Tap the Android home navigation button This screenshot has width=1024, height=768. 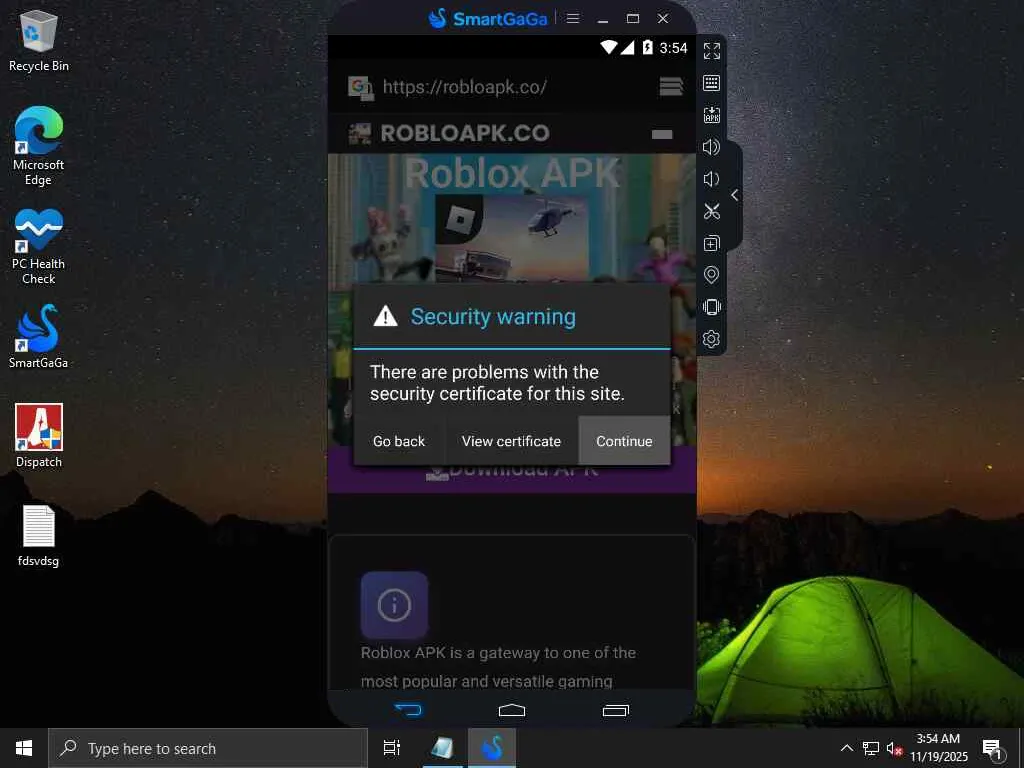tap(512, 710)
